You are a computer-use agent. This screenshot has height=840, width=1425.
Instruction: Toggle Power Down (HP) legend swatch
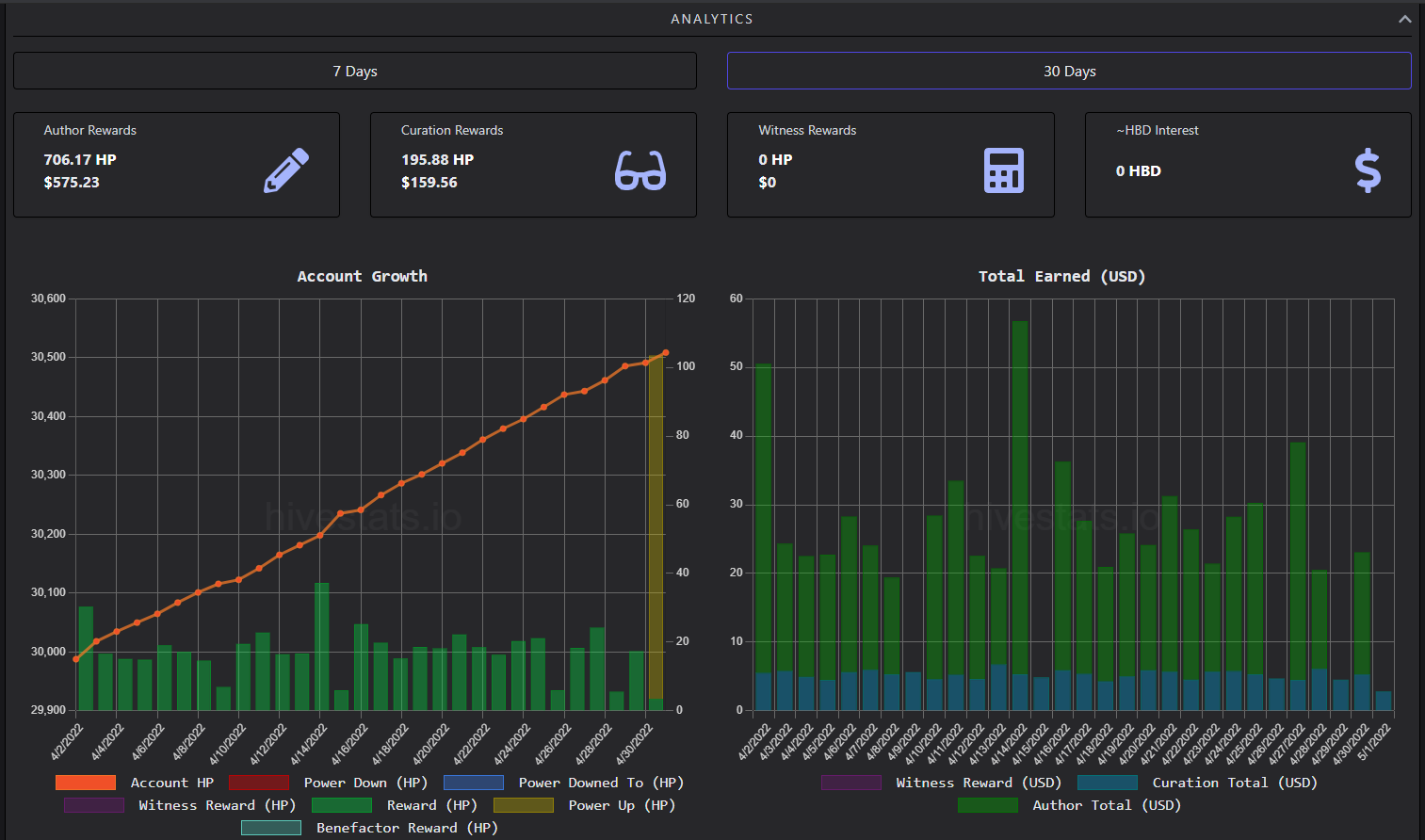click(259, 783)
